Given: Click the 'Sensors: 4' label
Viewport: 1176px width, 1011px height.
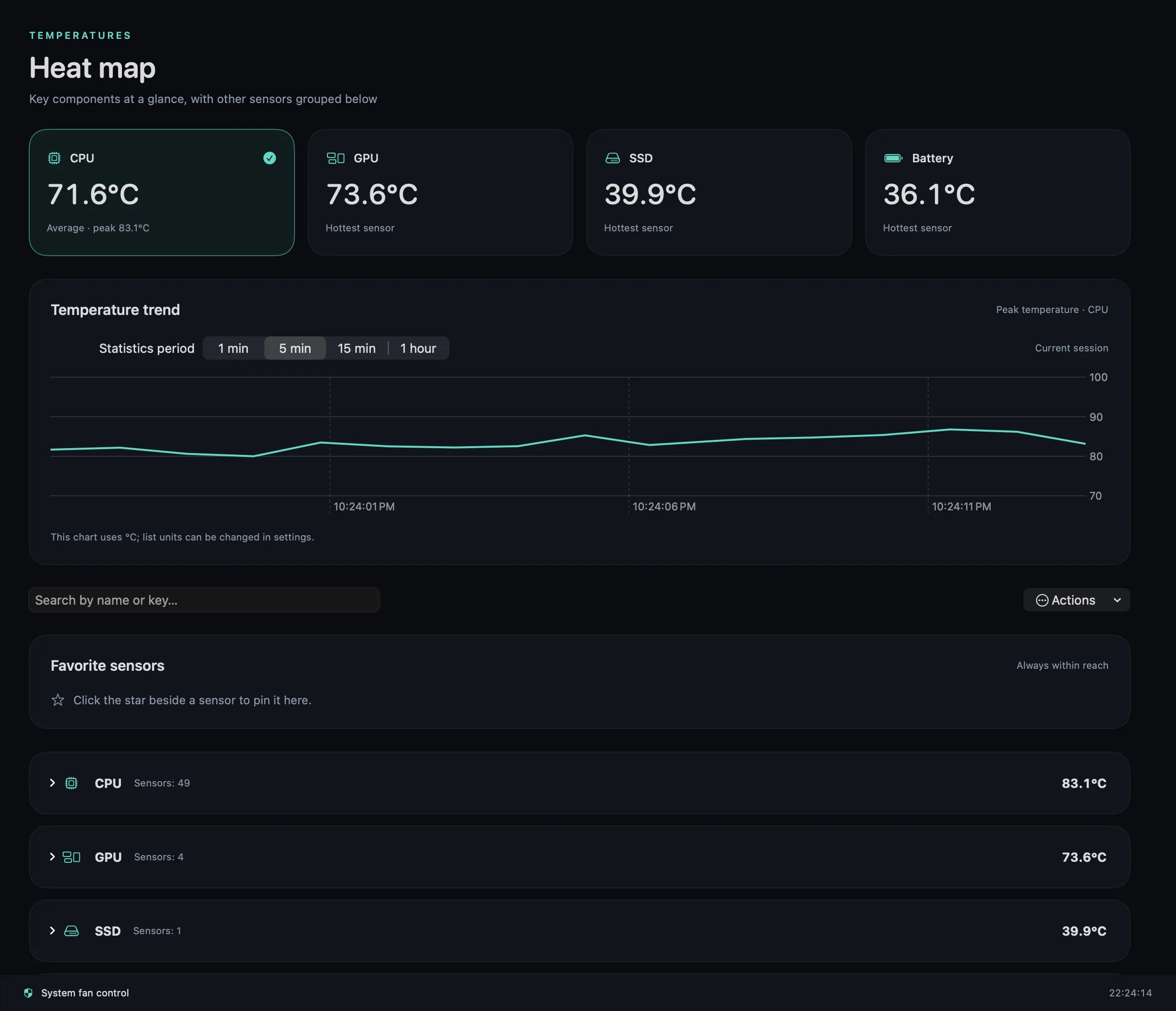Looking at the screenshot, I should click(x=159, y=856).
